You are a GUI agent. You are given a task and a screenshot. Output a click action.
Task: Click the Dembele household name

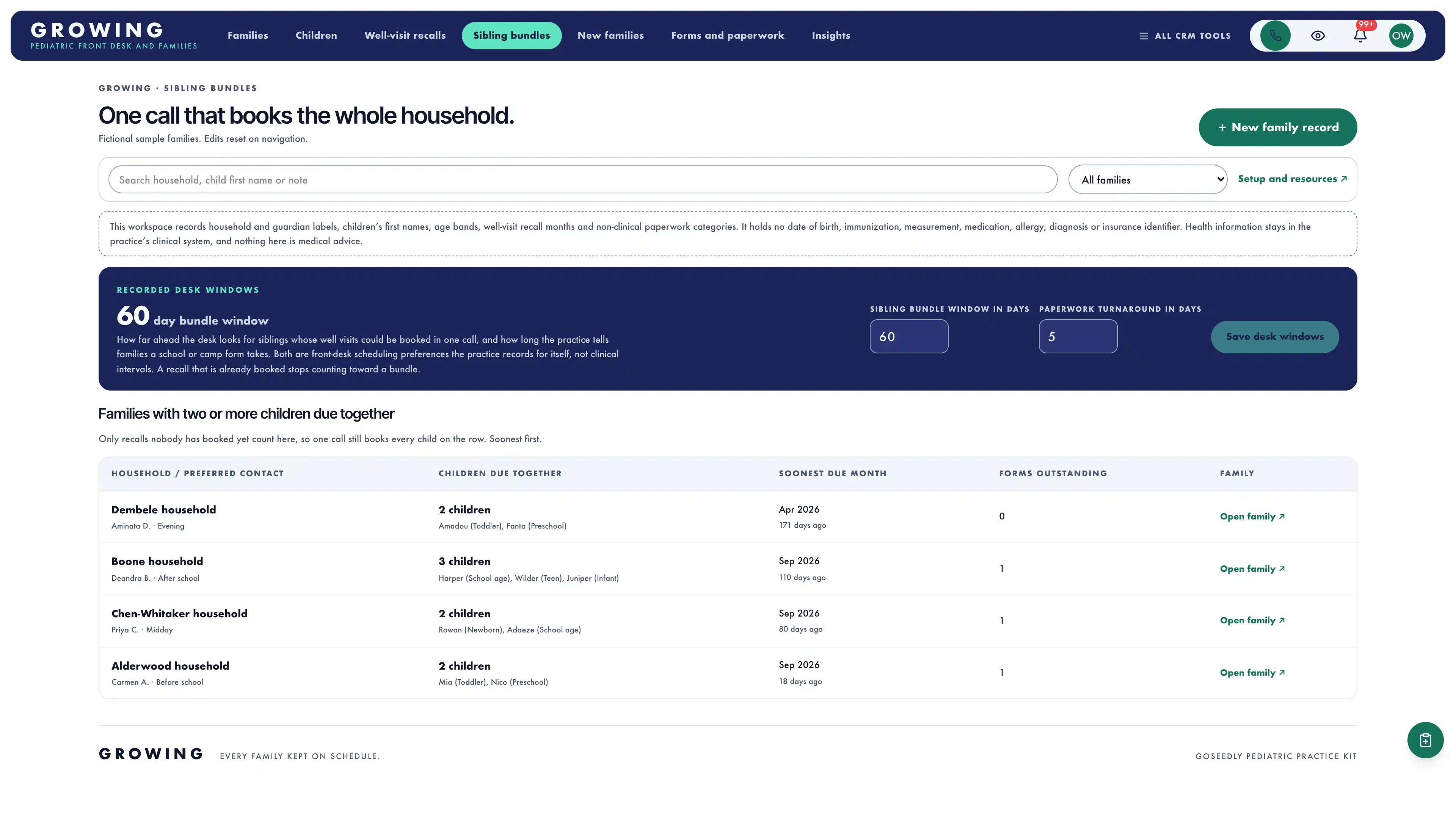click(163, 510)
